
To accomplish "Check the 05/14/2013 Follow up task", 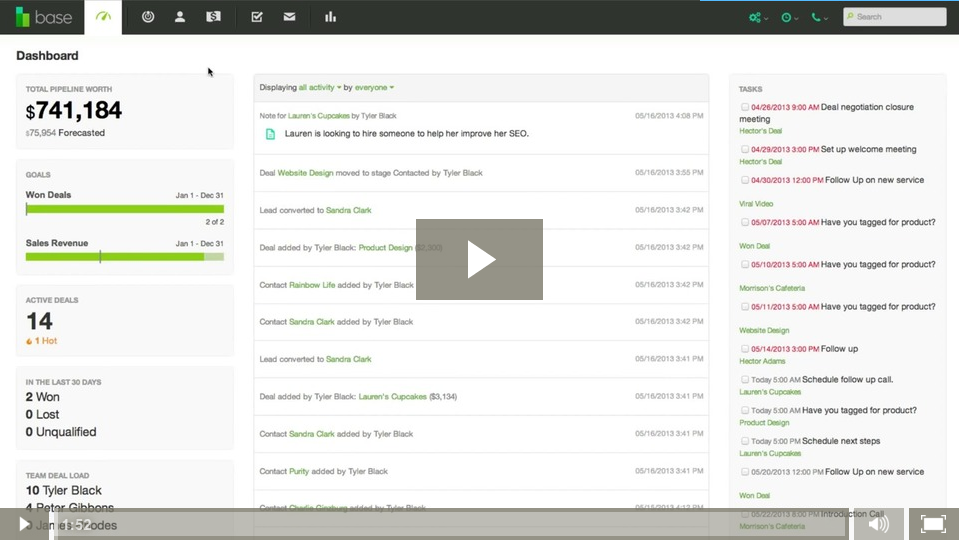I will pos(744,349).
